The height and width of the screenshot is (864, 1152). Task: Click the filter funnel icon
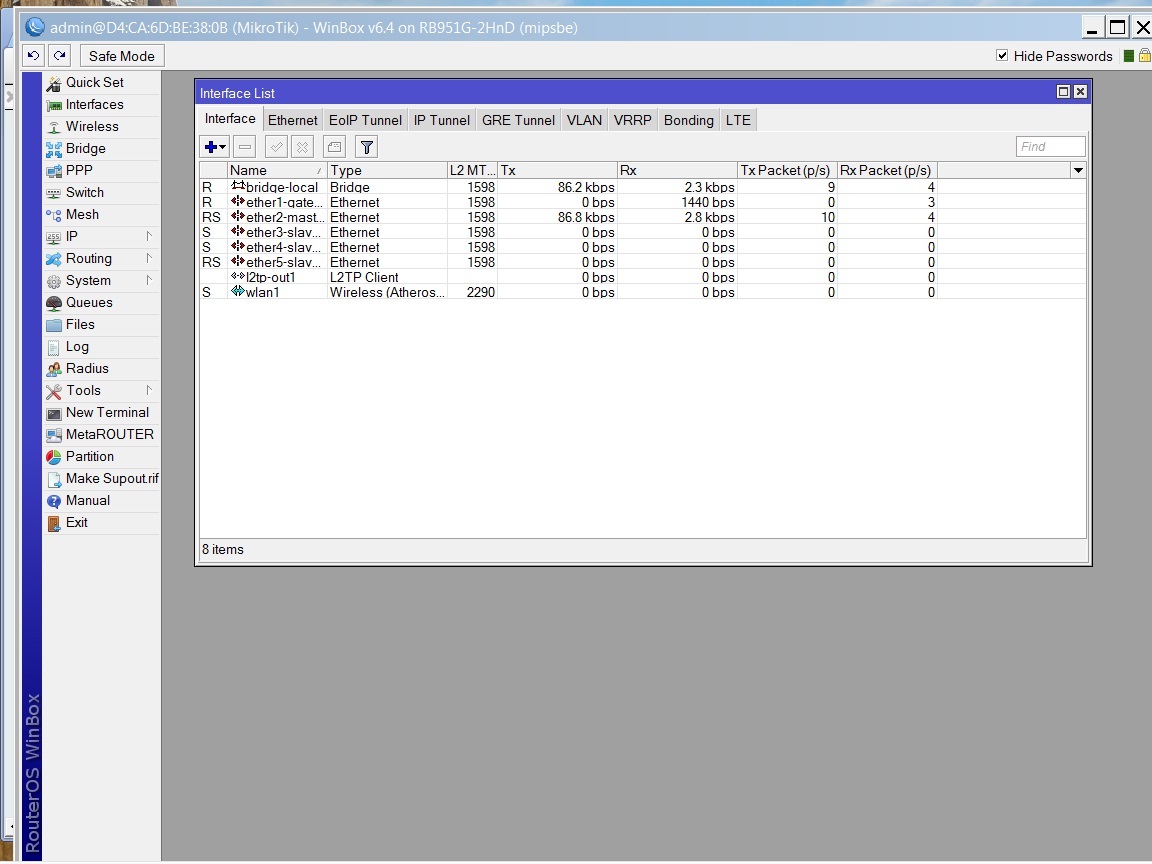click(x=367, y=147)
